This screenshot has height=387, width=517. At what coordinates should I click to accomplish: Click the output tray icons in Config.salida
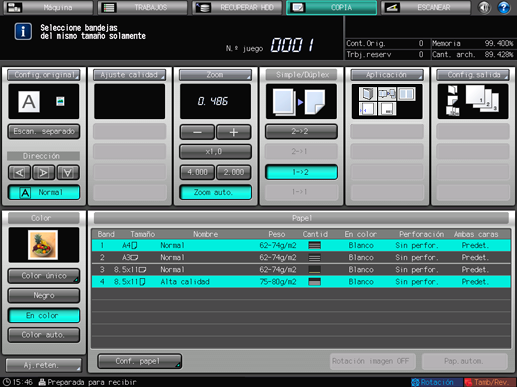pos(453,101)
